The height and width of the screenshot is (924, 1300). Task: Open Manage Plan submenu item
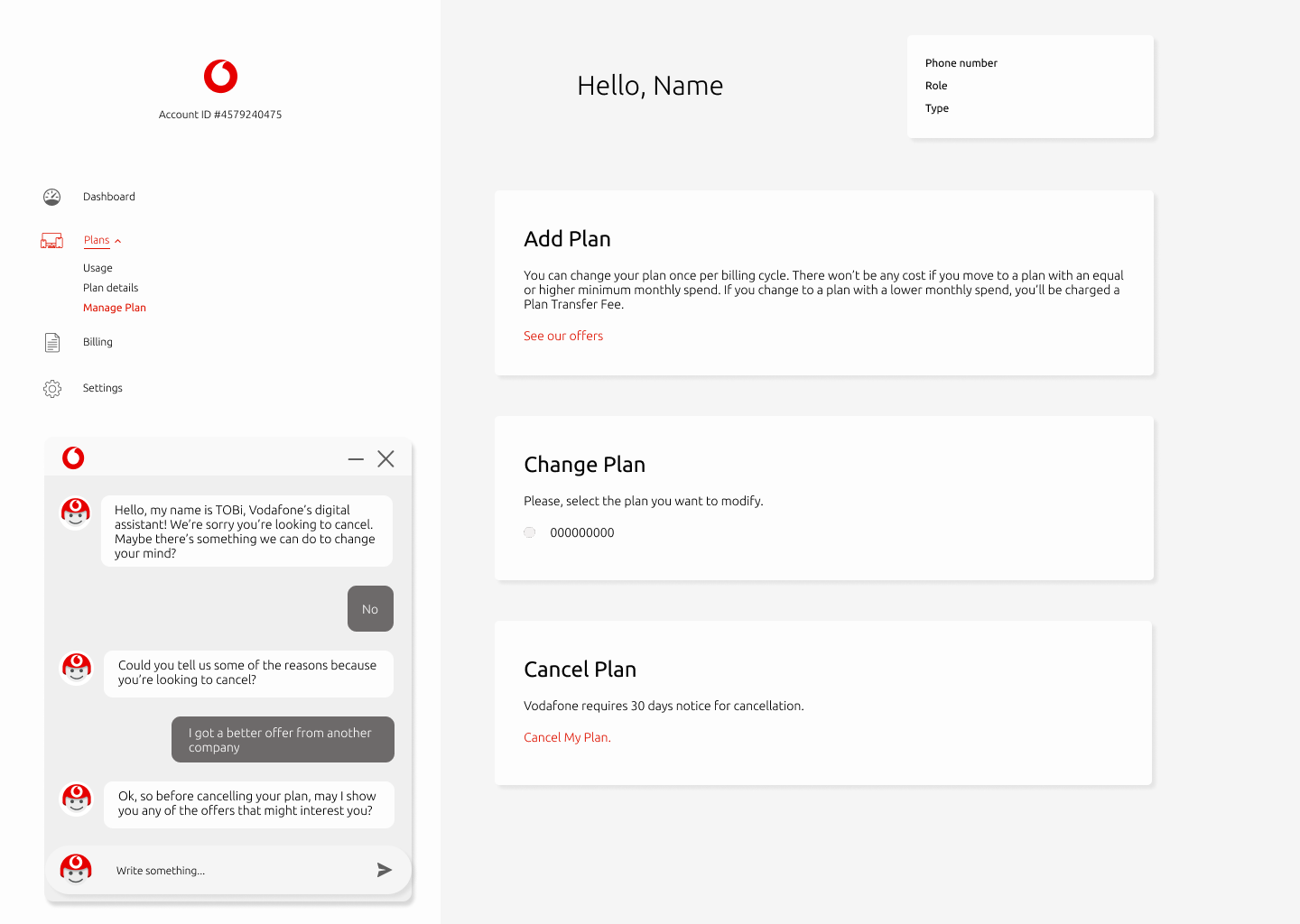coord(115,308)
